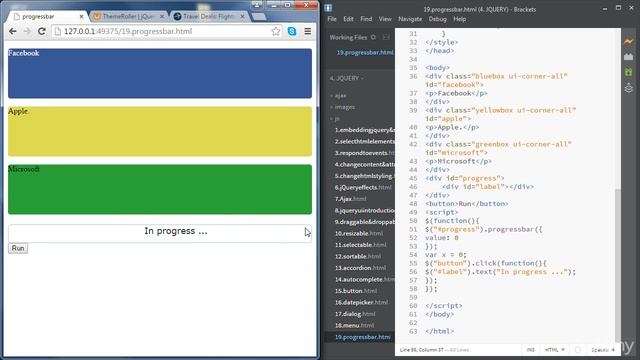This screenshot has height=360, width=640.
Task: Open 4.changecontent&attr file in the tree
Action: [364, 164]
